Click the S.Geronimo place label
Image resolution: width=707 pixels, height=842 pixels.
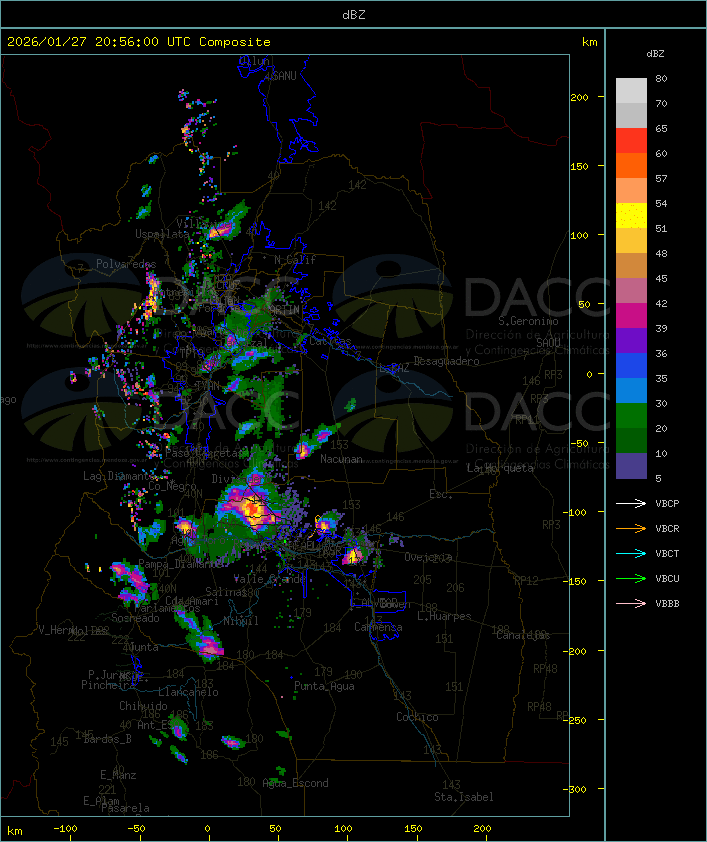click(x=528, y=321)
